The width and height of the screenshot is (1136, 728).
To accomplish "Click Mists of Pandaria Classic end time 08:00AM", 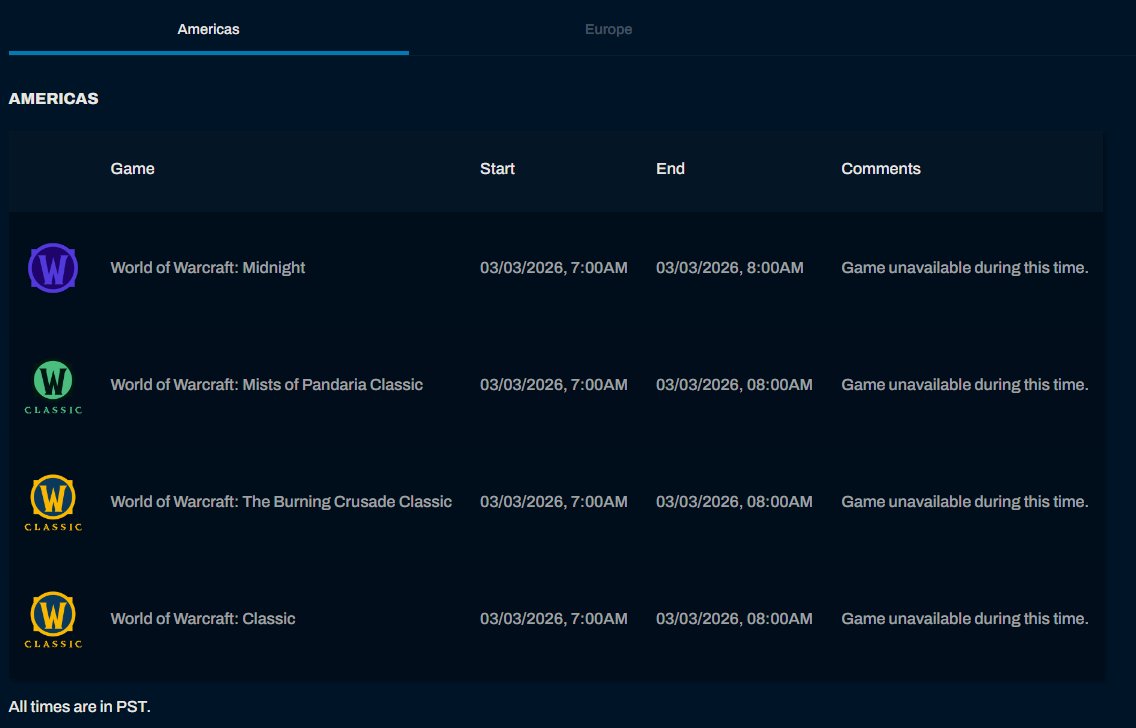I will tap(734, 385).
